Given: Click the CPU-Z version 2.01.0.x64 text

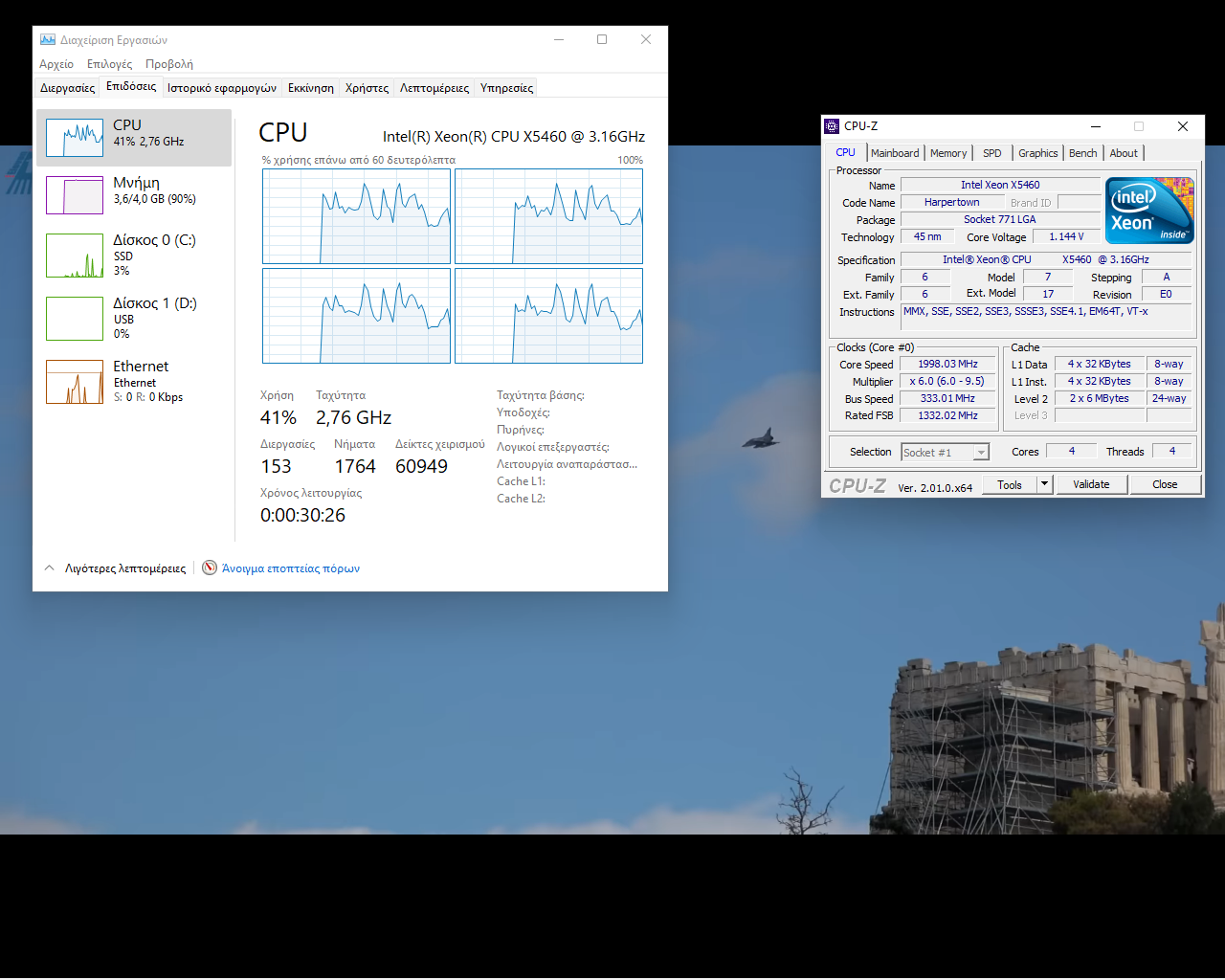Looking at the screenshot, I should (x=935, y=487).
